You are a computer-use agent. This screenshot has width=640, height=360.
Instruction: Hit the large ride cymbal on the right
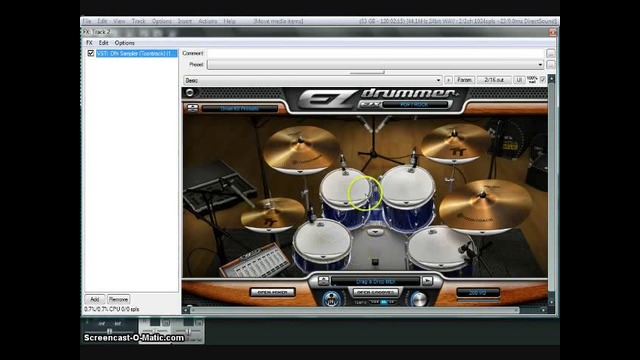pyautogui.click(x=486, y=207)
